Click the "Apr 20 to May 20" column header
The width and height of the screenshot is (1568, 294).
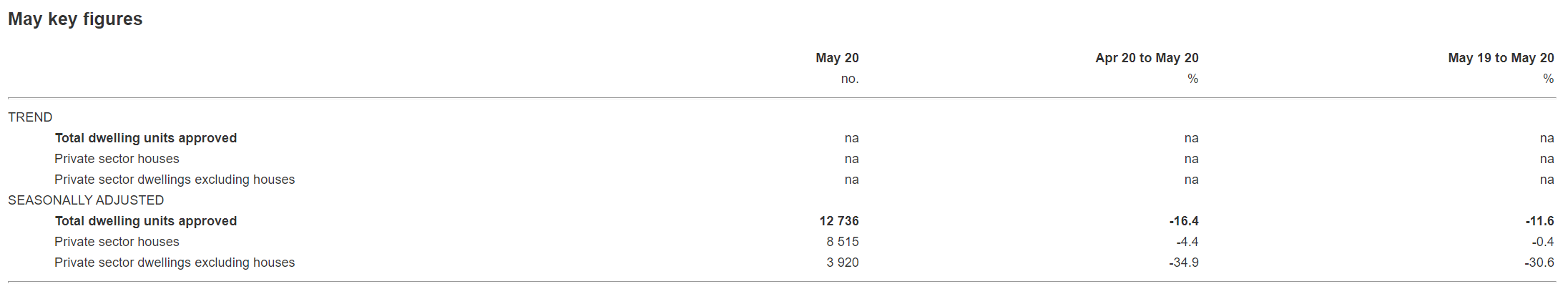1147,58
